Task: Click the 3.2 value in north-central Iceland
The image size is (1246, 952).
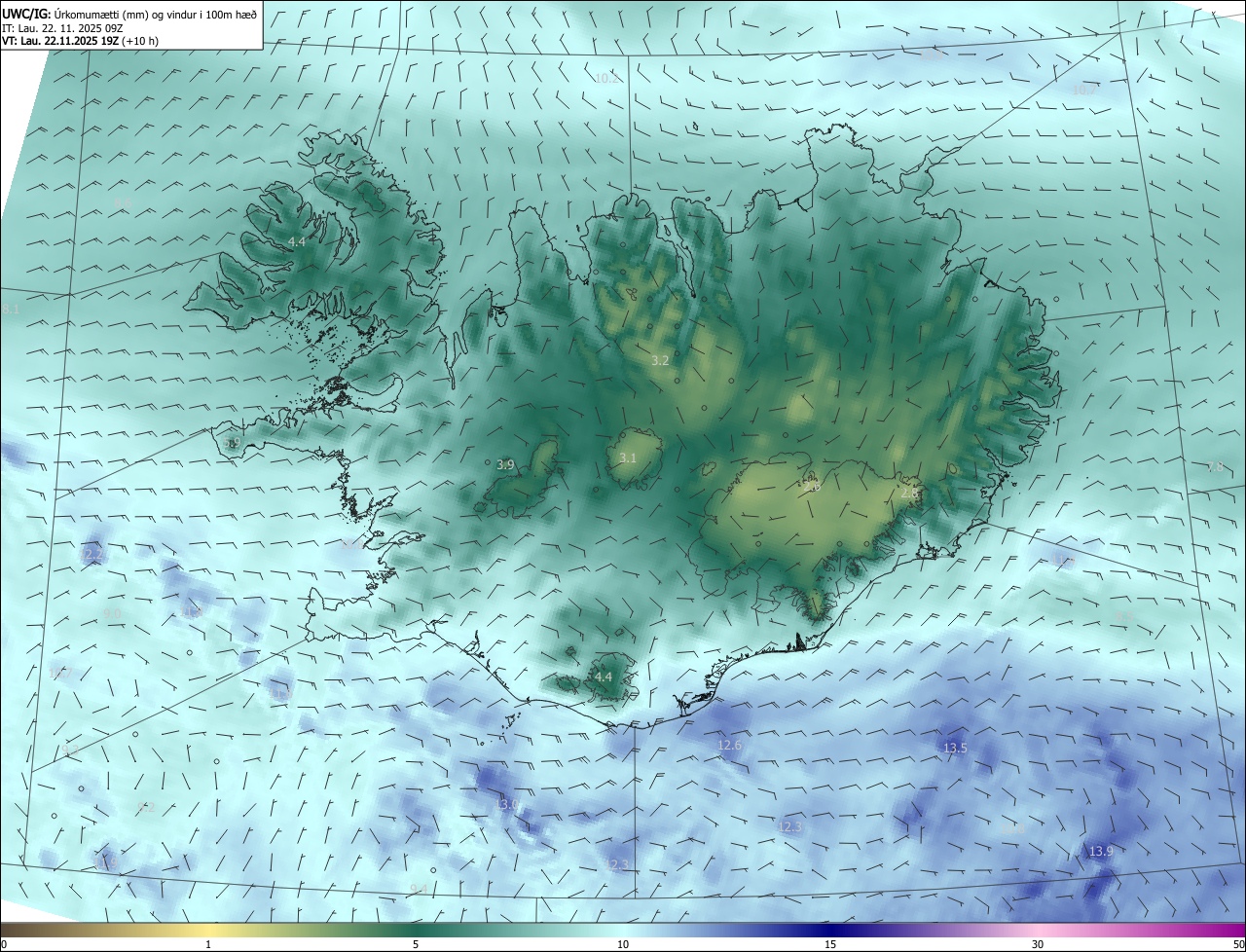Action: [660, 360]
